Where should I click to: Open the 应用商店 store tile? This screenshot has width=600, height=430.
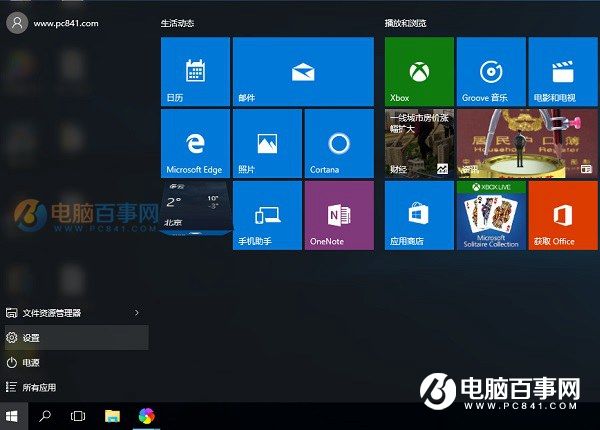[x=419, y=215]
